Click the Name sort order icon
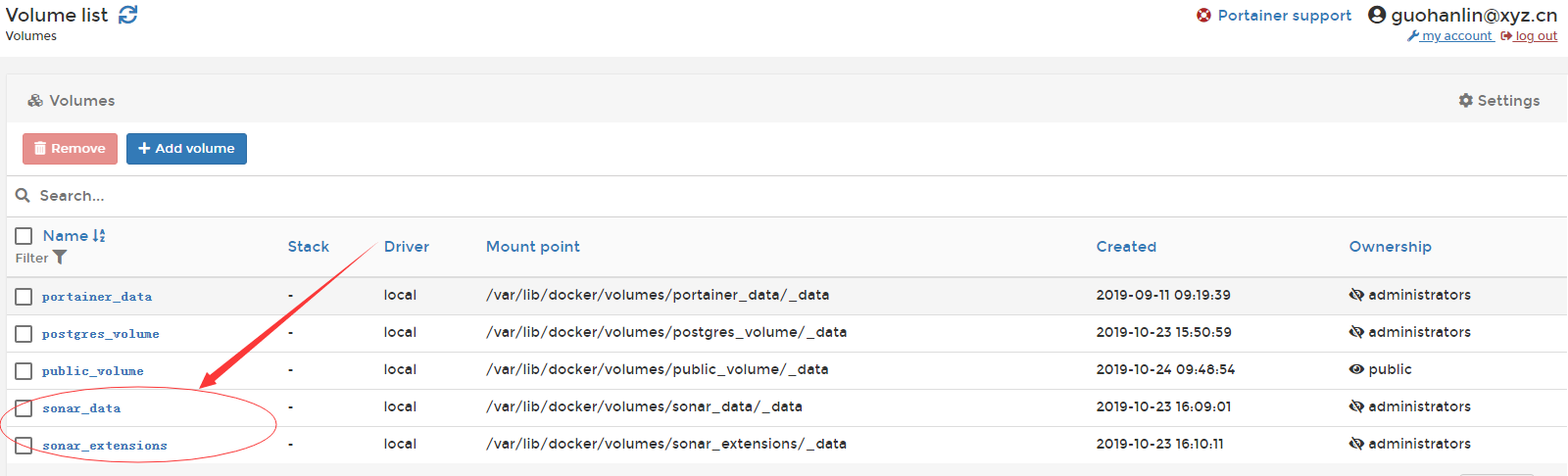The image size is (1568, 476). (x=99, y=236)
